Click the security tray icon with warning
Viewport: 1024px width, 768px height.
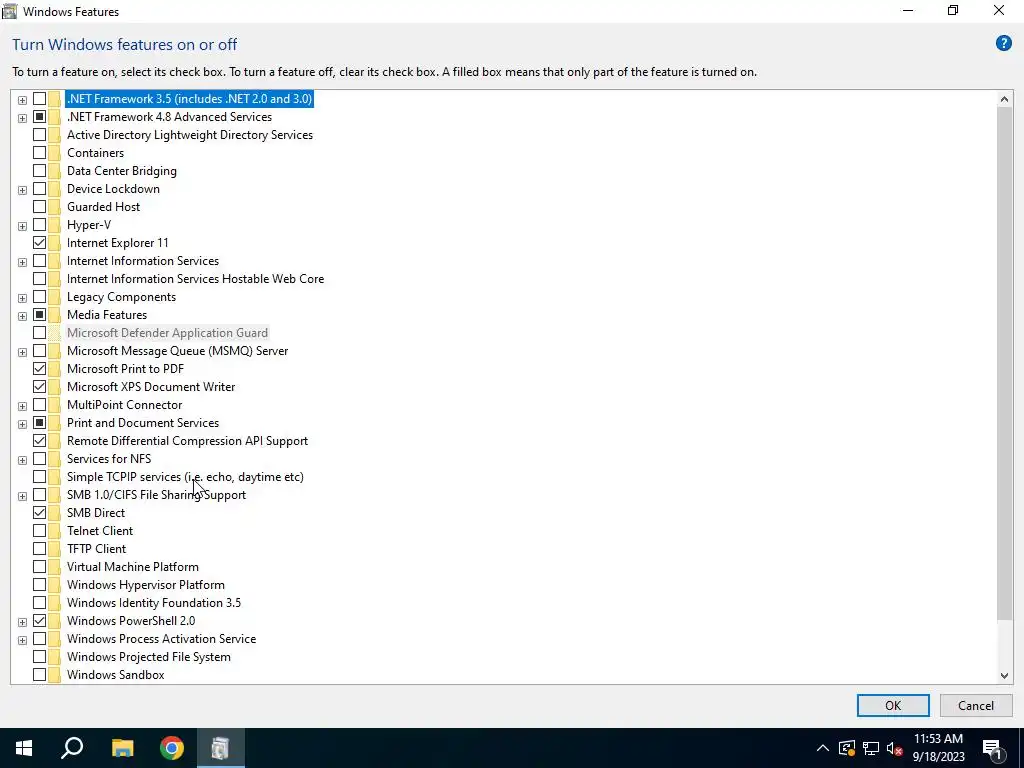(x=846, y=748)
